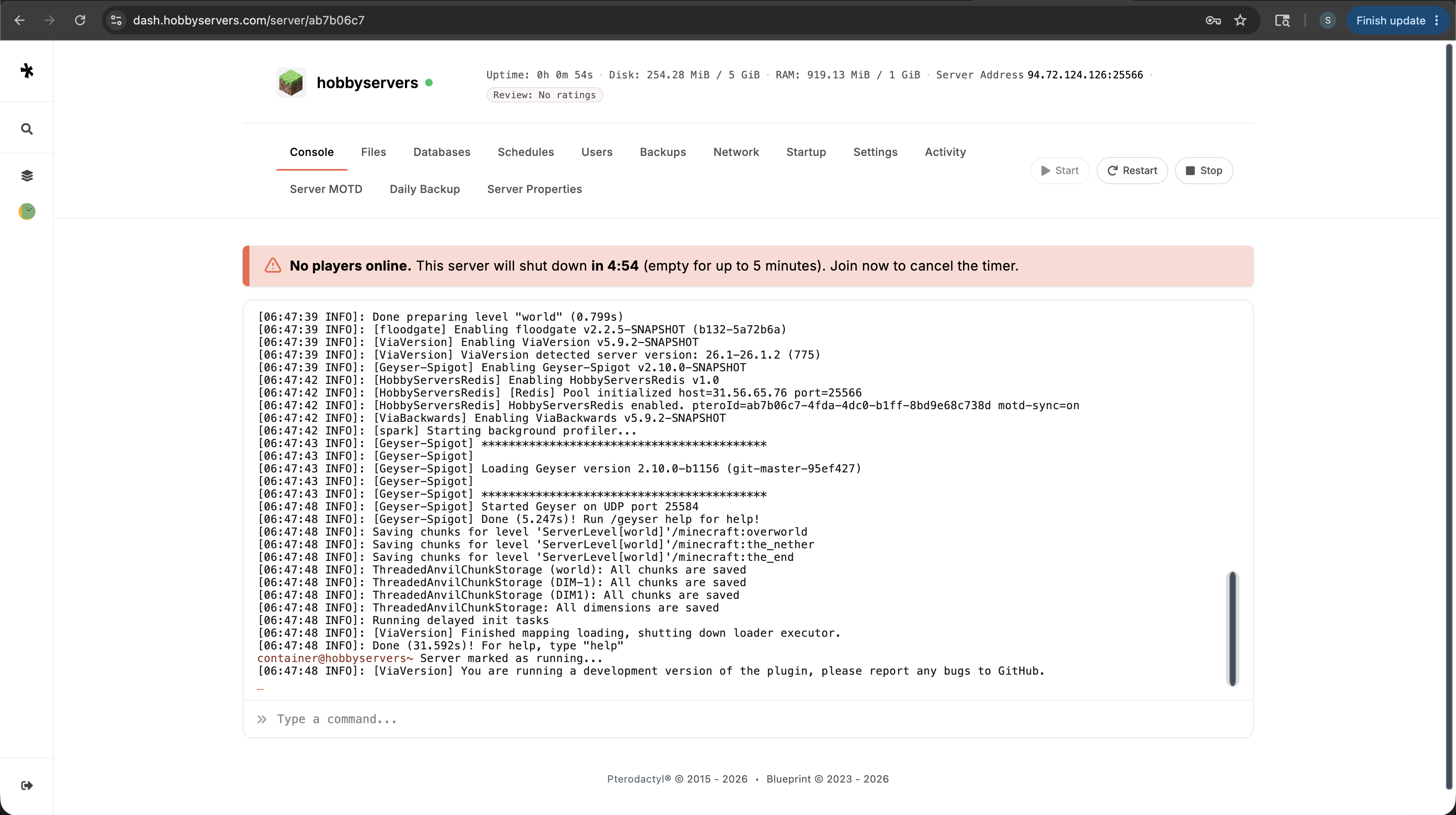Bookmark this page with the star icon

tap(1240, 20)
